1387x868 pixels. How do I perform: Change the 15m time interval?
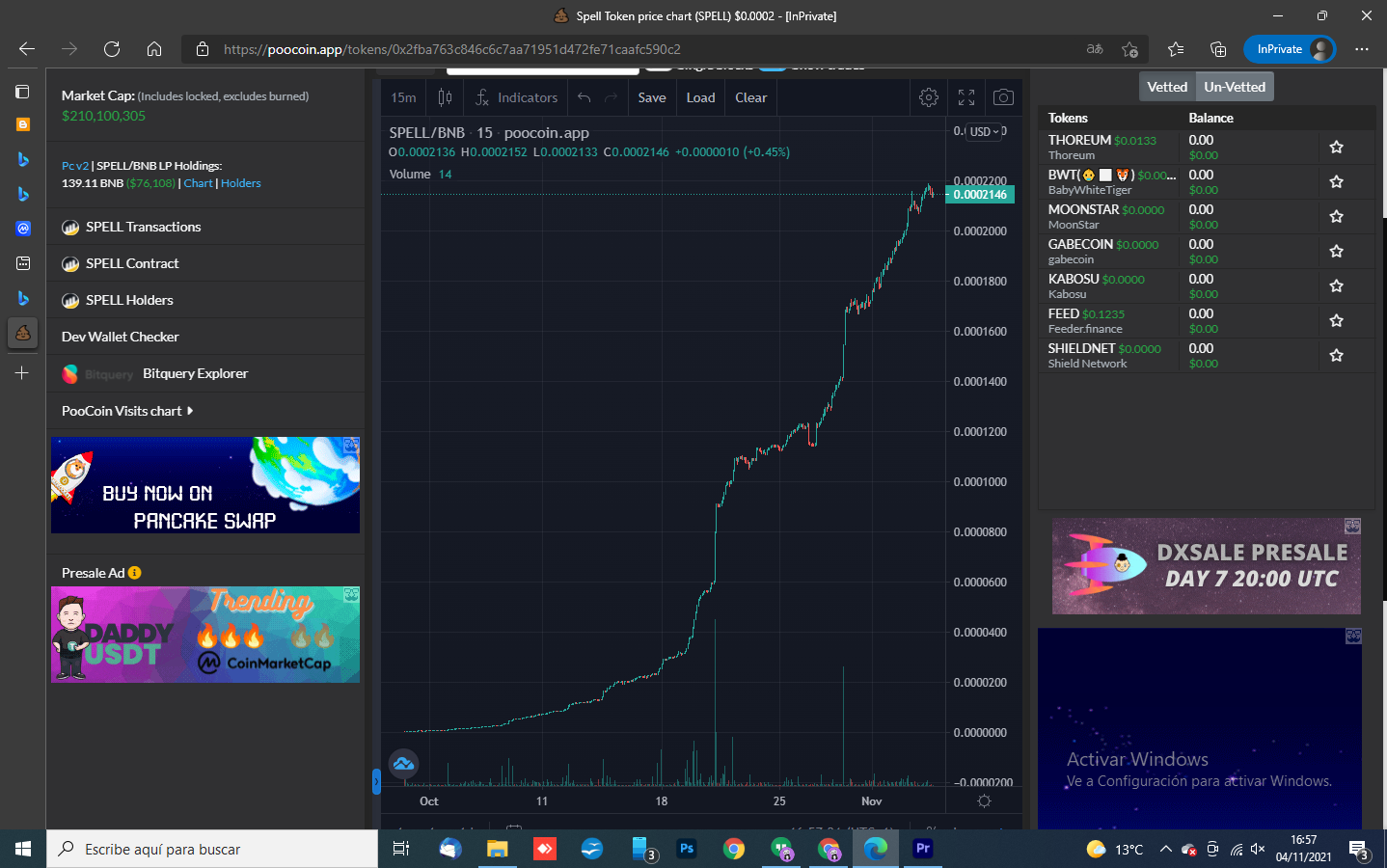pyautogui.click(x=403, y=97)
